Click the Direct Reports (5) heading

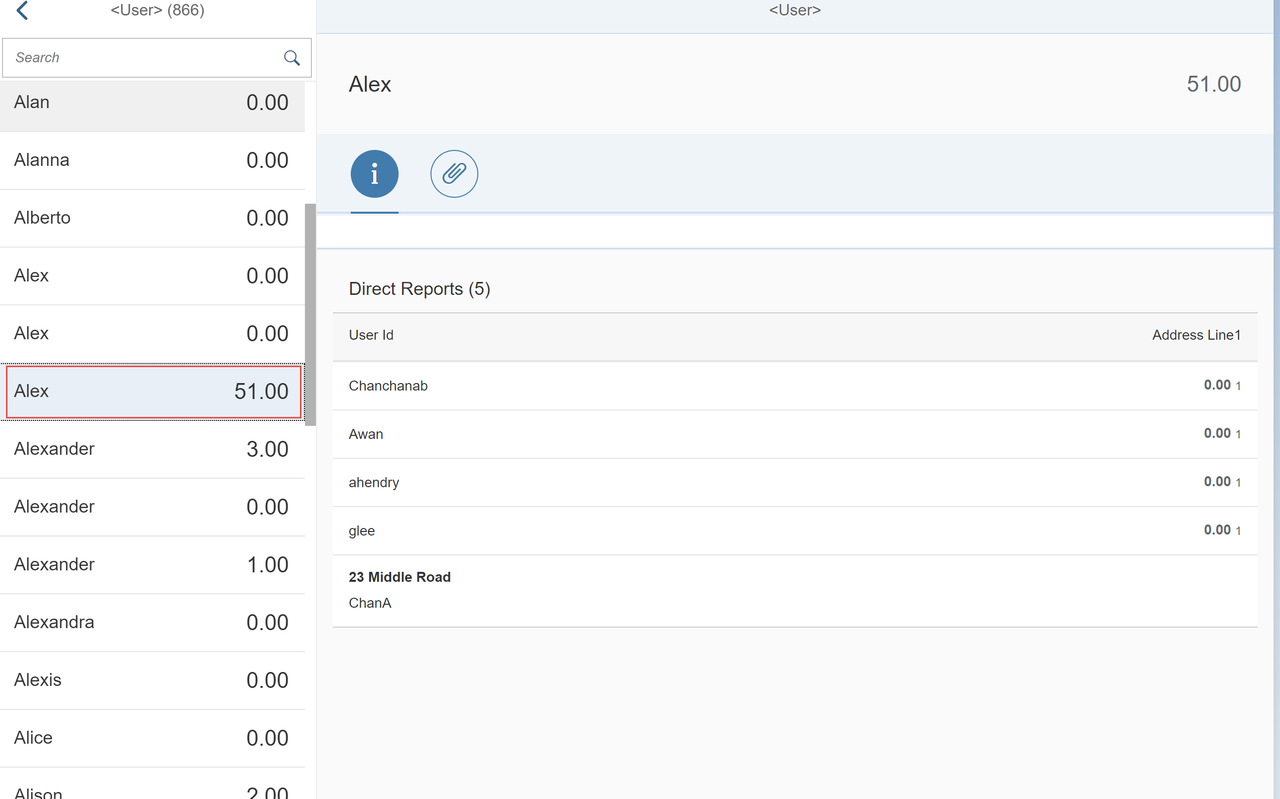(420, 289)
